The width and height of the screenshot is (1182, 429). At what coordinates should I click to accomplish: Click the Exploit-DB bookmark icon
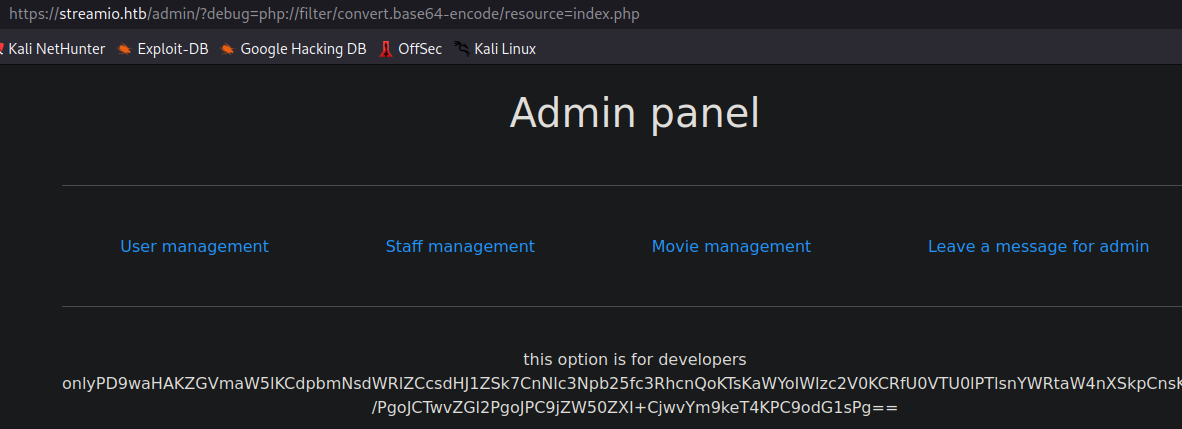point(124,49)
